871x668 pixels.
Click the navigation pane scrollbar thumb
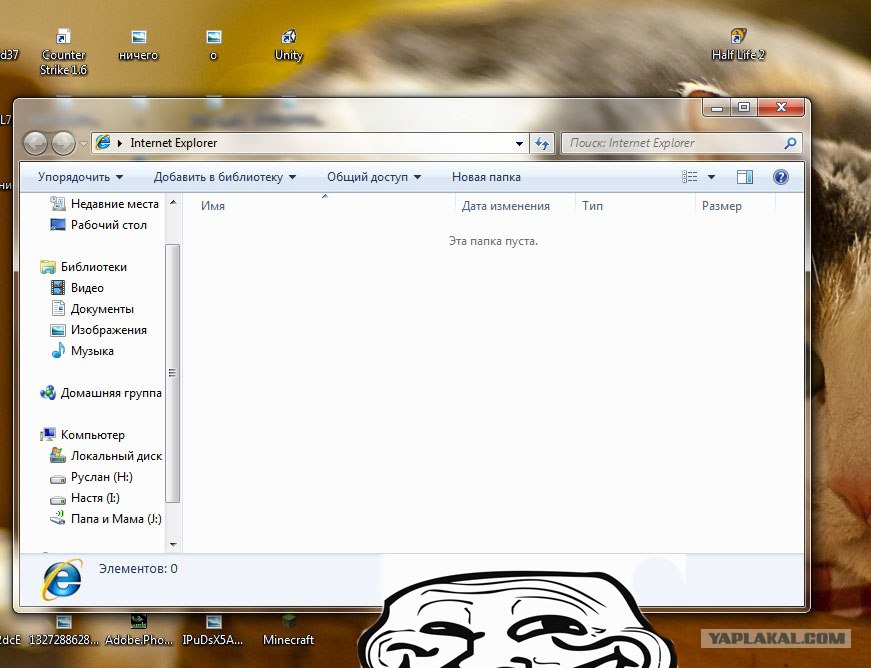(x=173, y=373)
